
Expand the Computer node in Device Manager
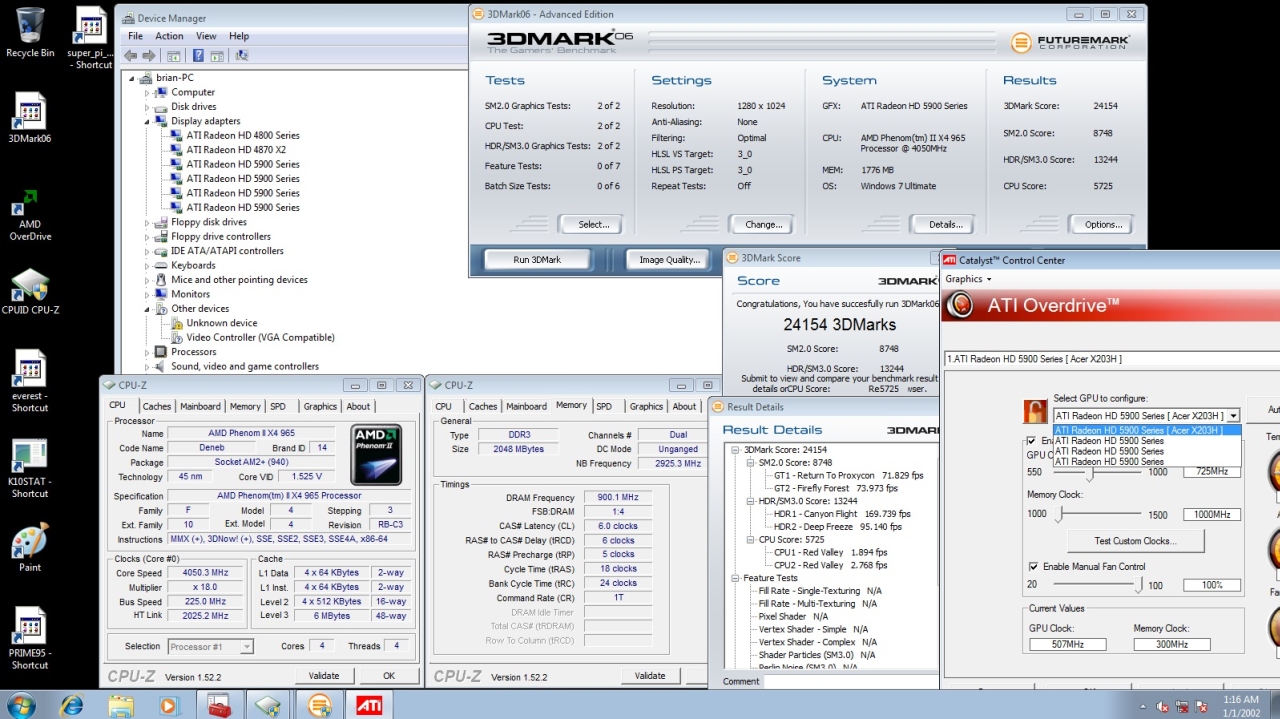[147, 92]
